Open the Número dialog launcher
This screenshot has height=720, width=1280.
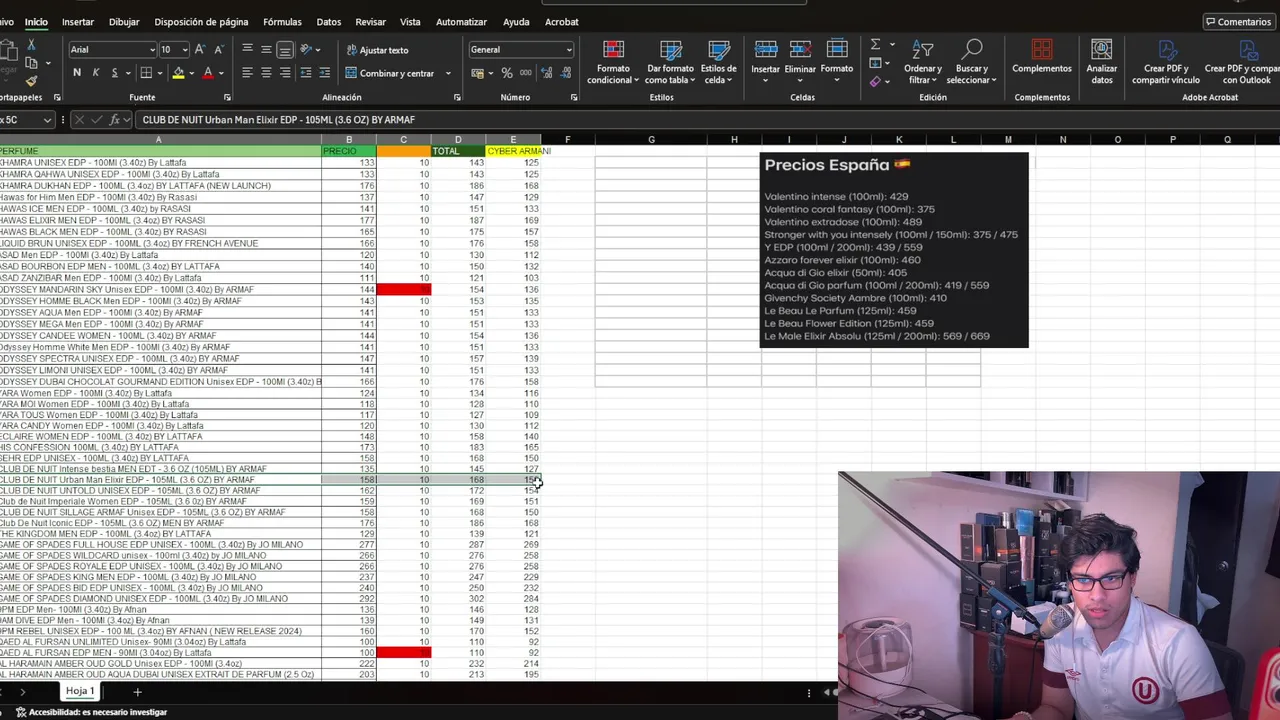574,97
